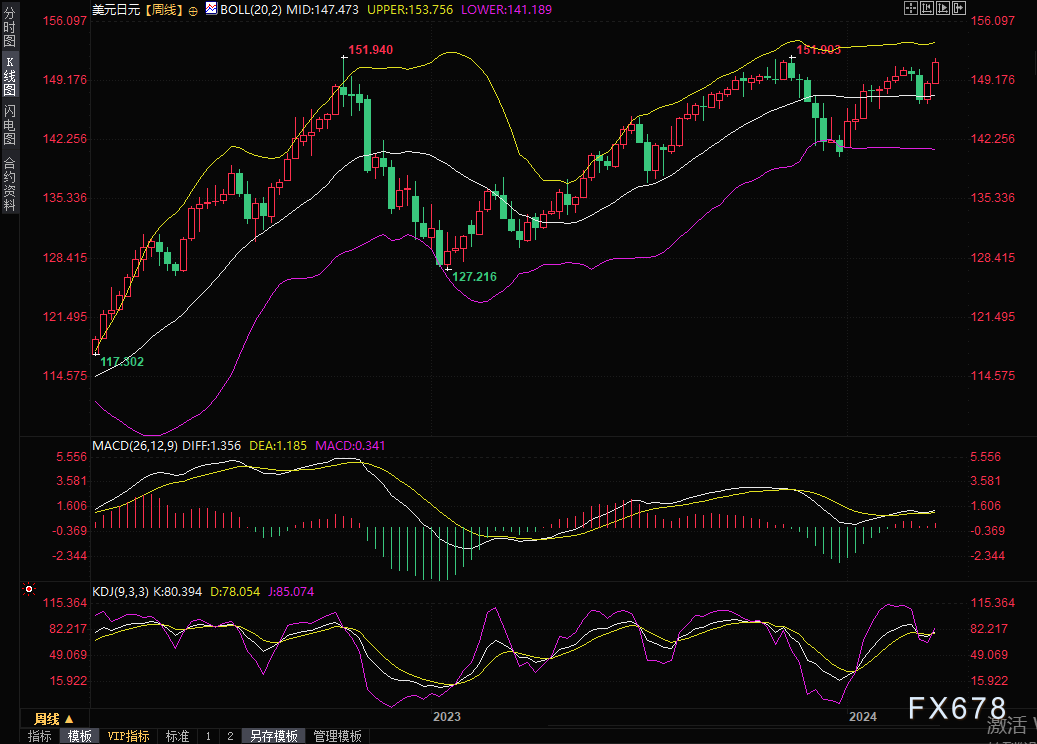Click the 127.216 low price label

tap(474, 277)
